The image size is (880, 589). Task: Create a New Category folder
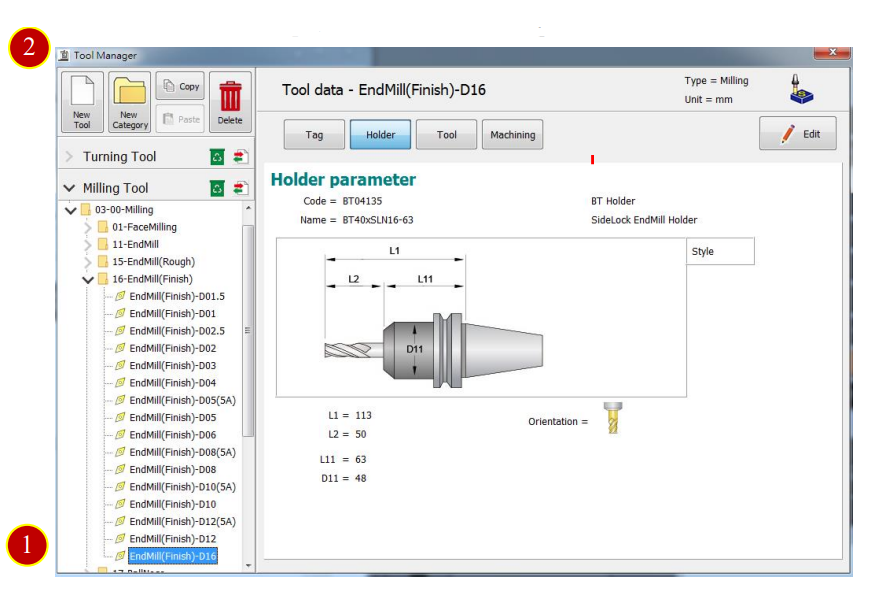point(130,102)
